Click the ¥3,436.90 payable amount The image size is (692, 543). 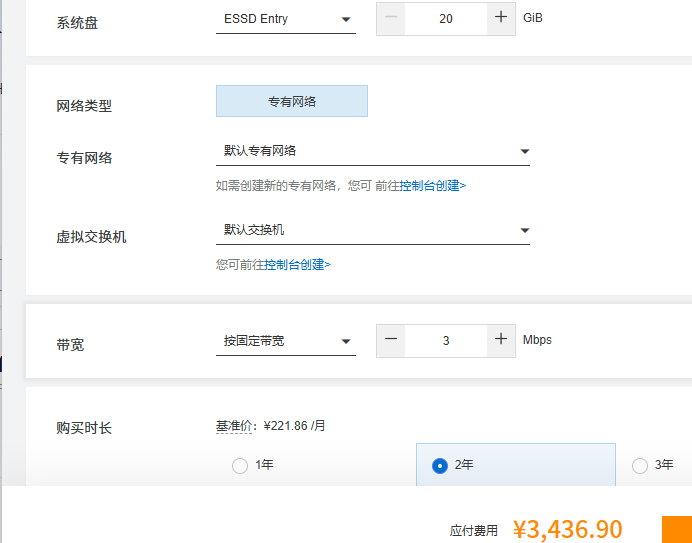[567, 530]
